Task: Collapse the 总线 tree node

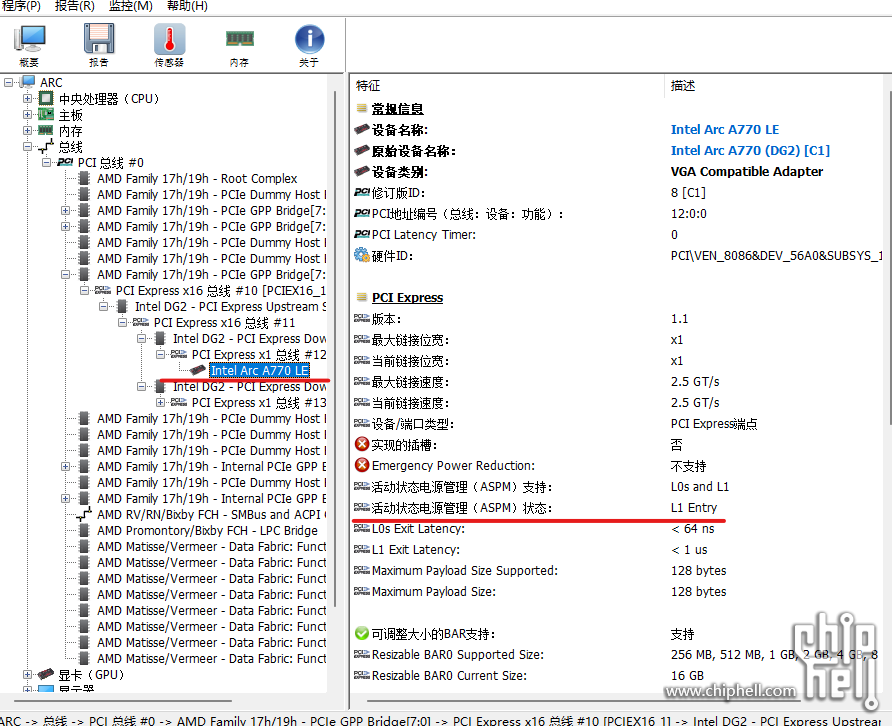Action: 27,146
